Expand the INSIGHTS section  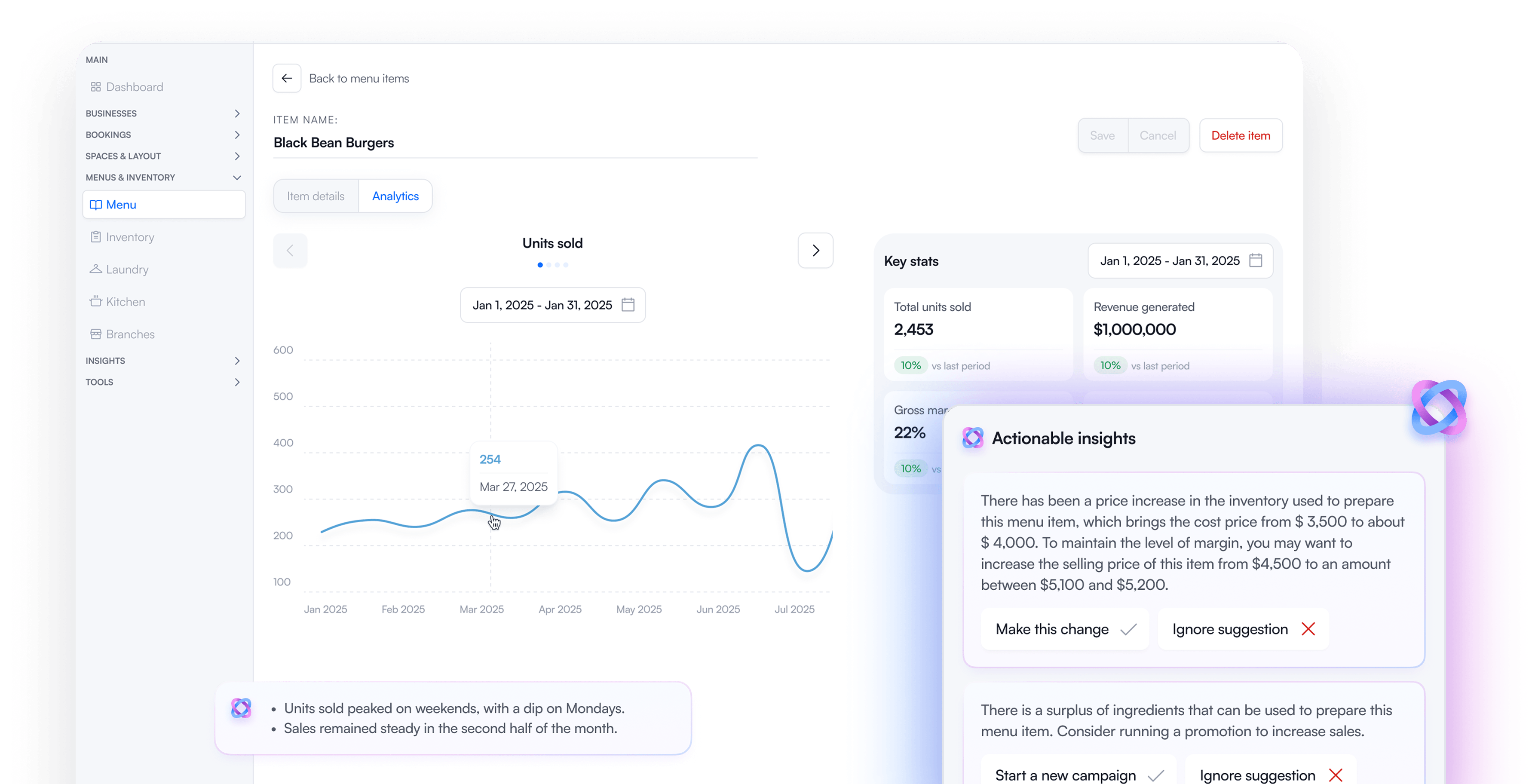point(163,361)
